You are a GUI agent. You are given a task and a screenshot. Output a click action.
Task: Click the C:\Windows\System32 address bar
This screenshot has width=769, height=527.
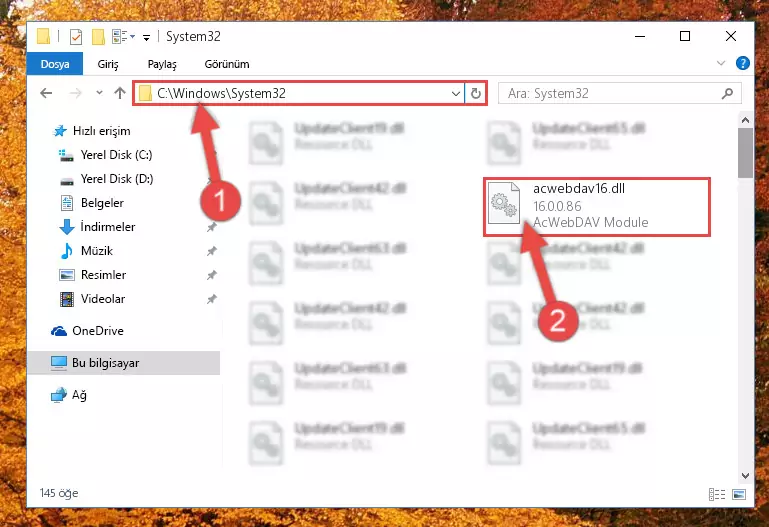pyautogui.click(x=299, y=93)
